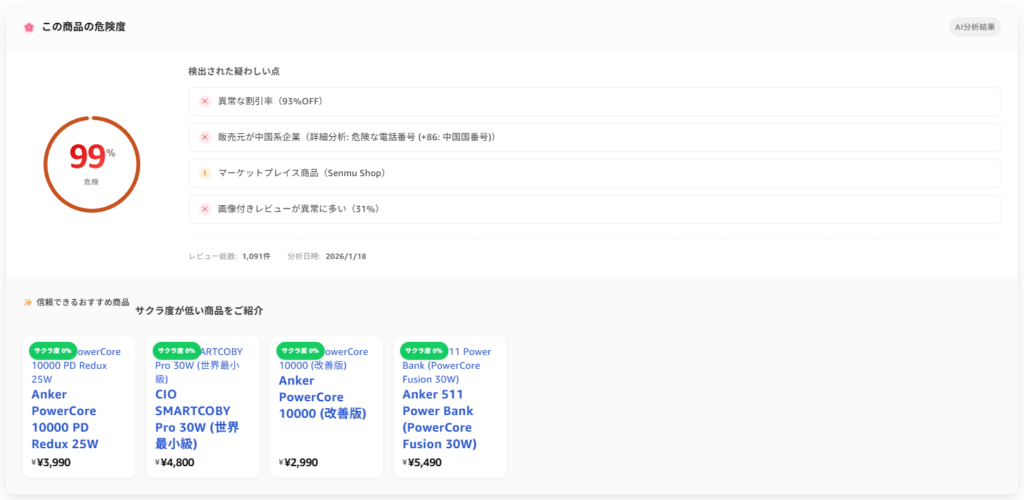Image resolution: width=1024 pixels, height=500 pixels.
Task: Select the 異常な割引率 (93%OFF) row
Action: click(x=594, y=101)
